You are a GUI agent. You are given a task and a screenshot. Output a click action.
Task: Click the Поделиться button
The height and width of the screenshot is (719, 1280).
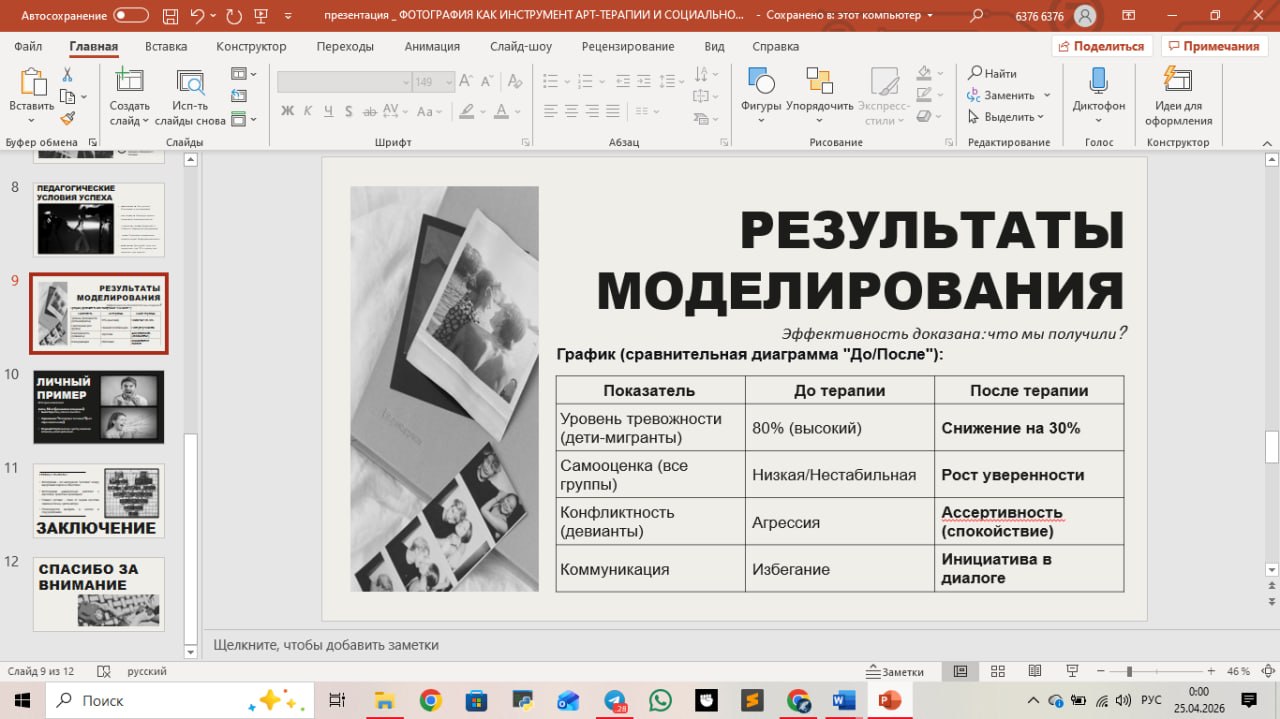[x=1102, y=46]
